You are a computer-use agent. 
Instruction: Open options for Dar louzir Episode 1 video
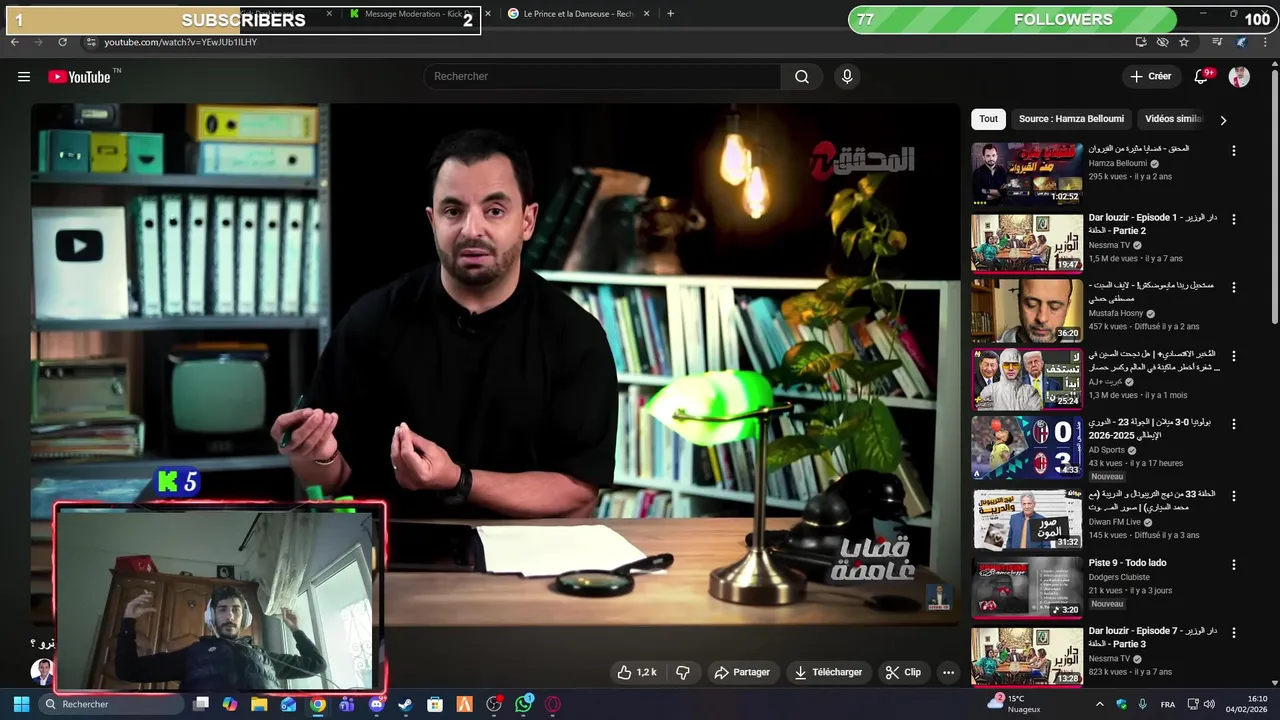[1233, 220]
